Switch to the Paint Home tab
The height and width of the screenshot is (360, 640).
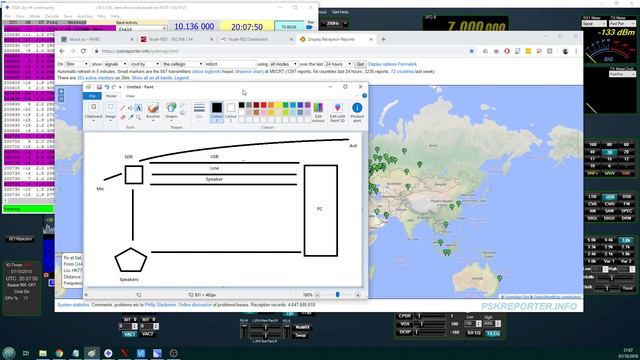click(x=111, y=96)
